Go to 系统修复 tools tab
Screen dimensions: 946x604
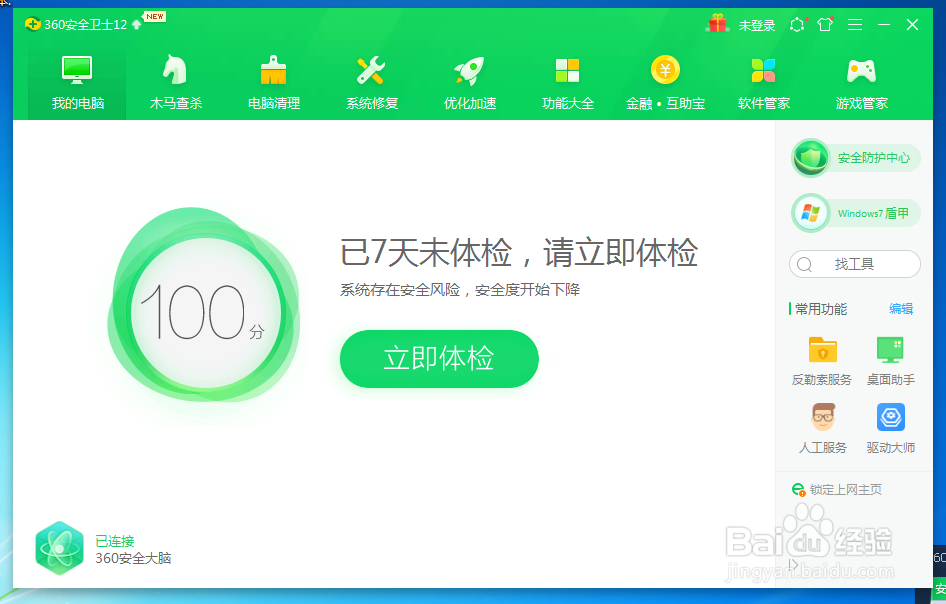pos(372,83)
